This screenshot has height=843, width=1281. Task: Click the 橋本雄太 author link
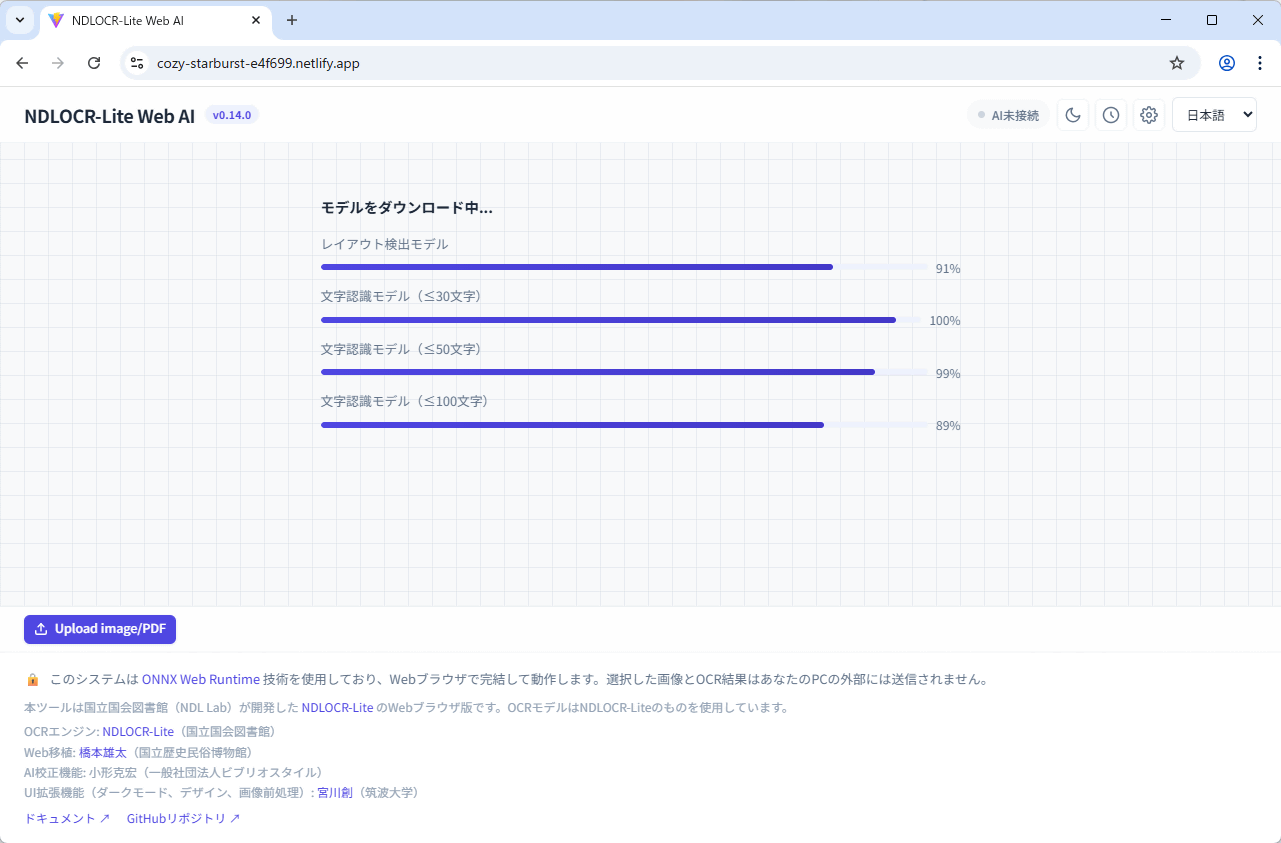pyautogui.click(x=102, y=752)
